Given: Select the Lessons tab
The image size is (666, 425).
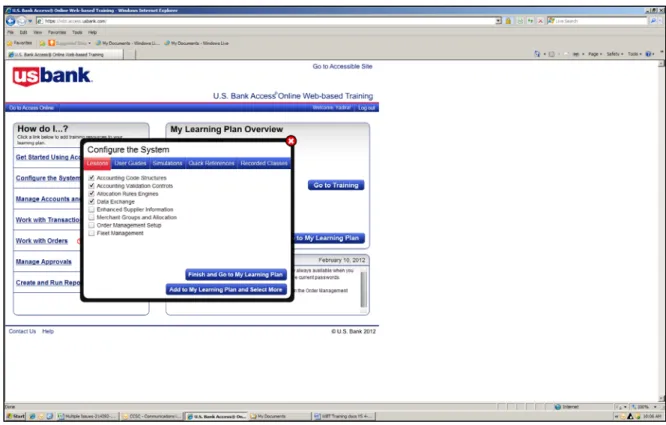Looking at the screenshot, I should 97,163.
